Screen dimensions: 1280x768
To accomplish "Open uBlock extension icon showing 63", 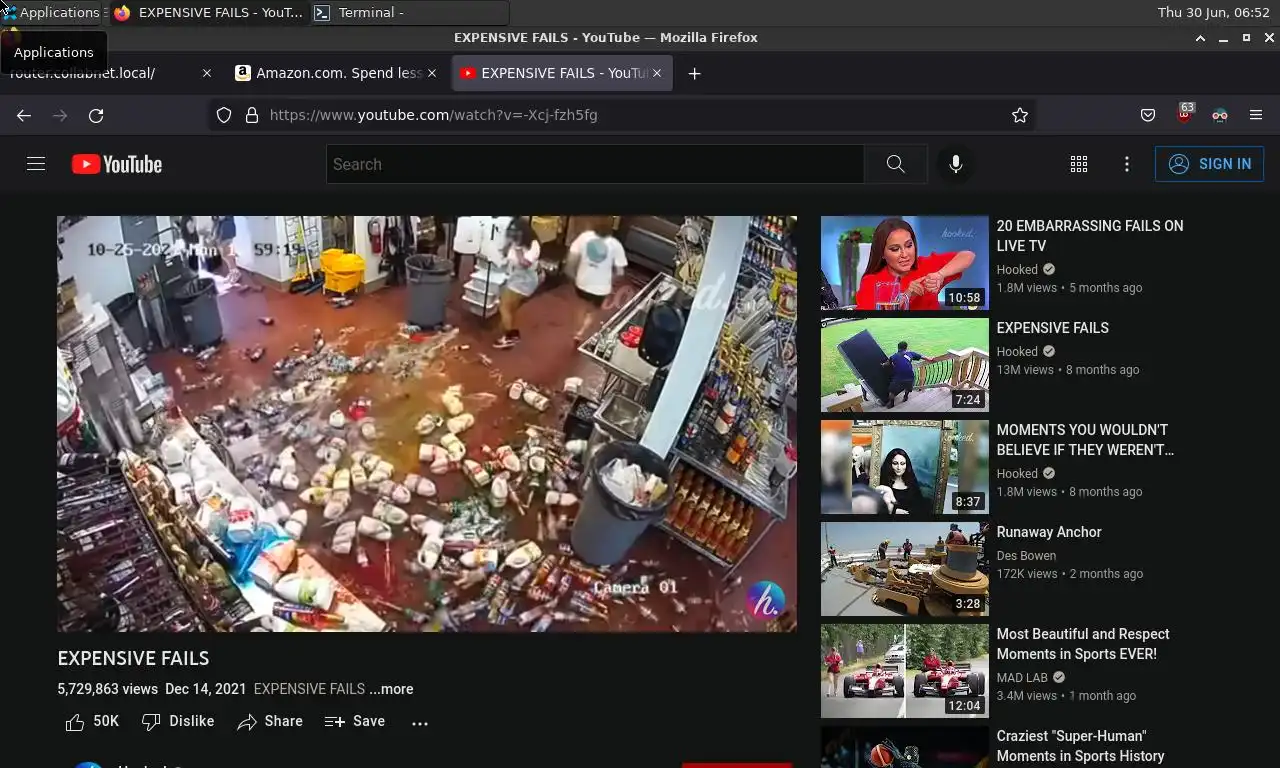I will coord(1184,113).
